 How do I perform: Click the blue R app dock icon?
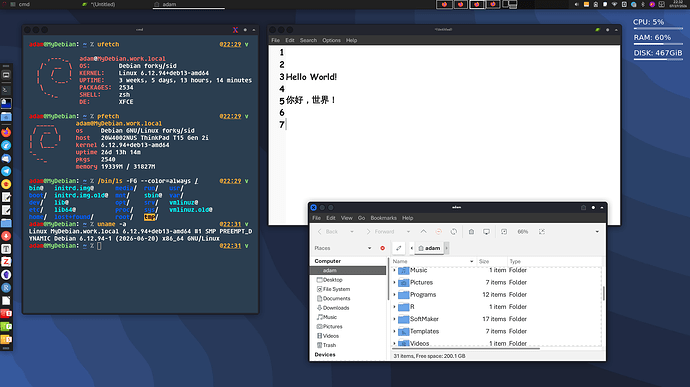pos(6,288)
